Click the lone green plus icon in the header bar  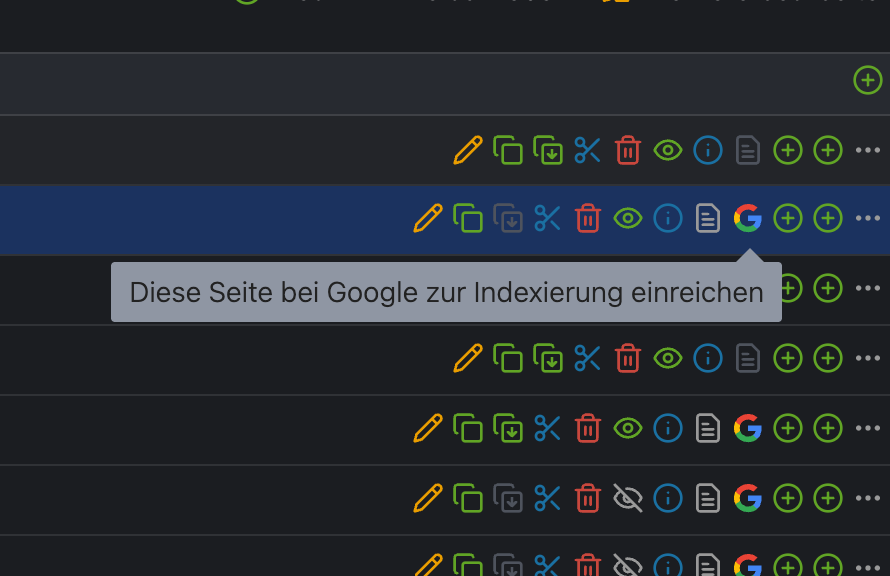click(x=868, y=80)
